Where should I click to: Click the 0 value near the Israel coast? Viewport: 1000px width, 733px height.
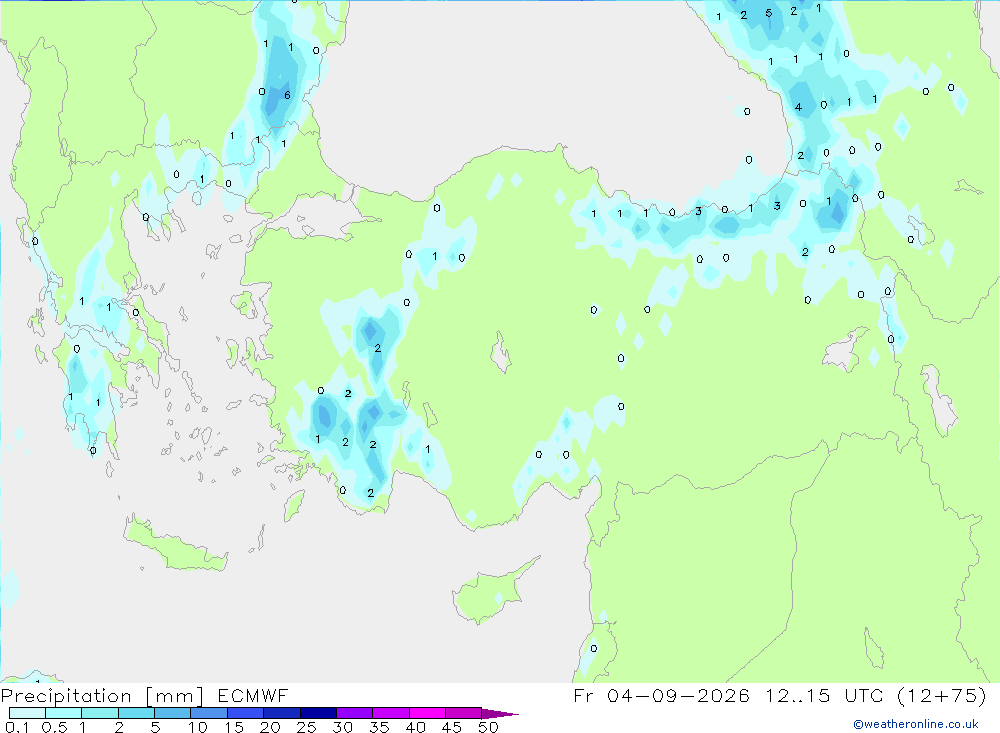pyautogui.click(x=594, y=648)
